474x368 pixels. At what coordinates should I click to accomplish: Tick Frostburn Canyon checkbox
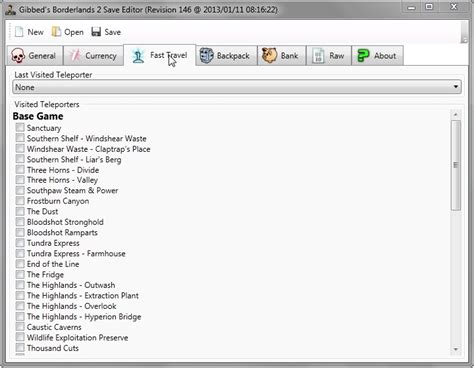tap(20, 201)
